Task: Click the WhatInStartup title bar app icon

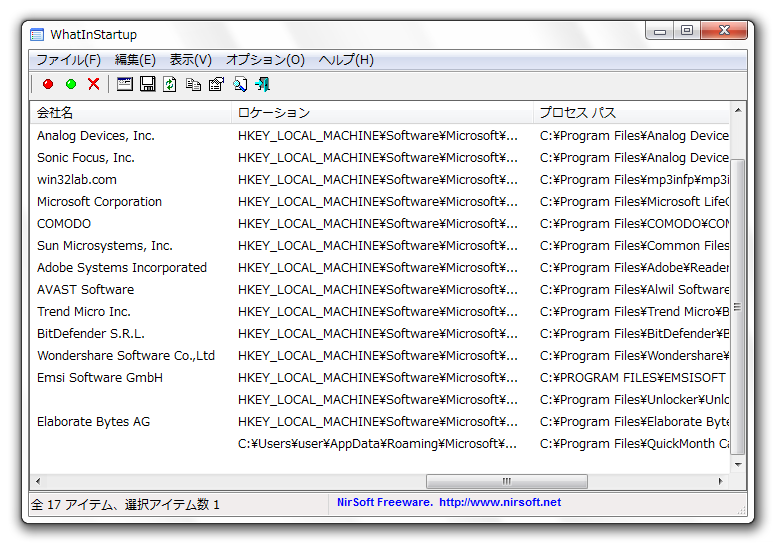Action: [x=37, y=35]
